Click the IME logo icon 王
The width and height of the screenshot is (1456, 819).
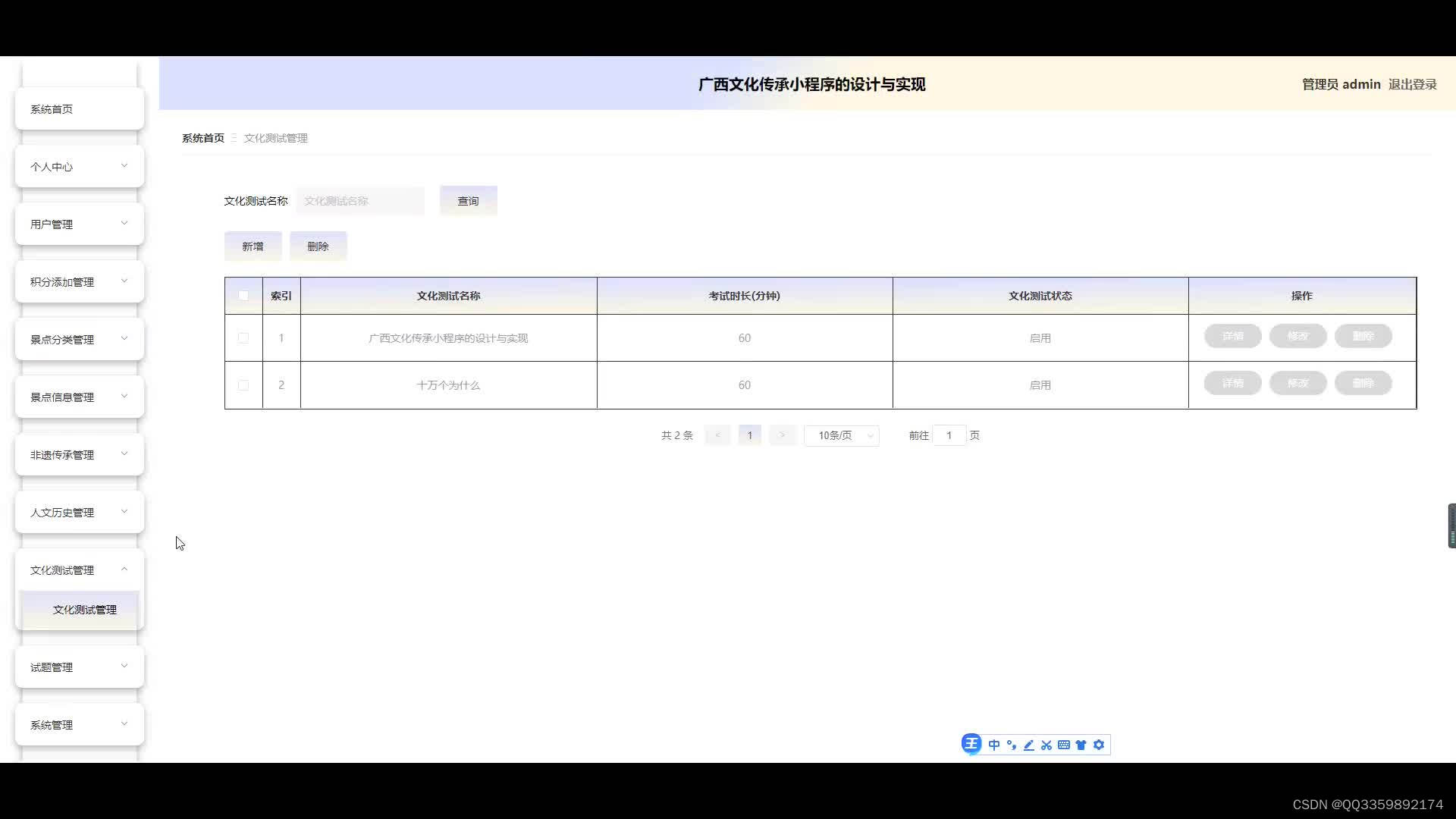[x=971, y=744]
